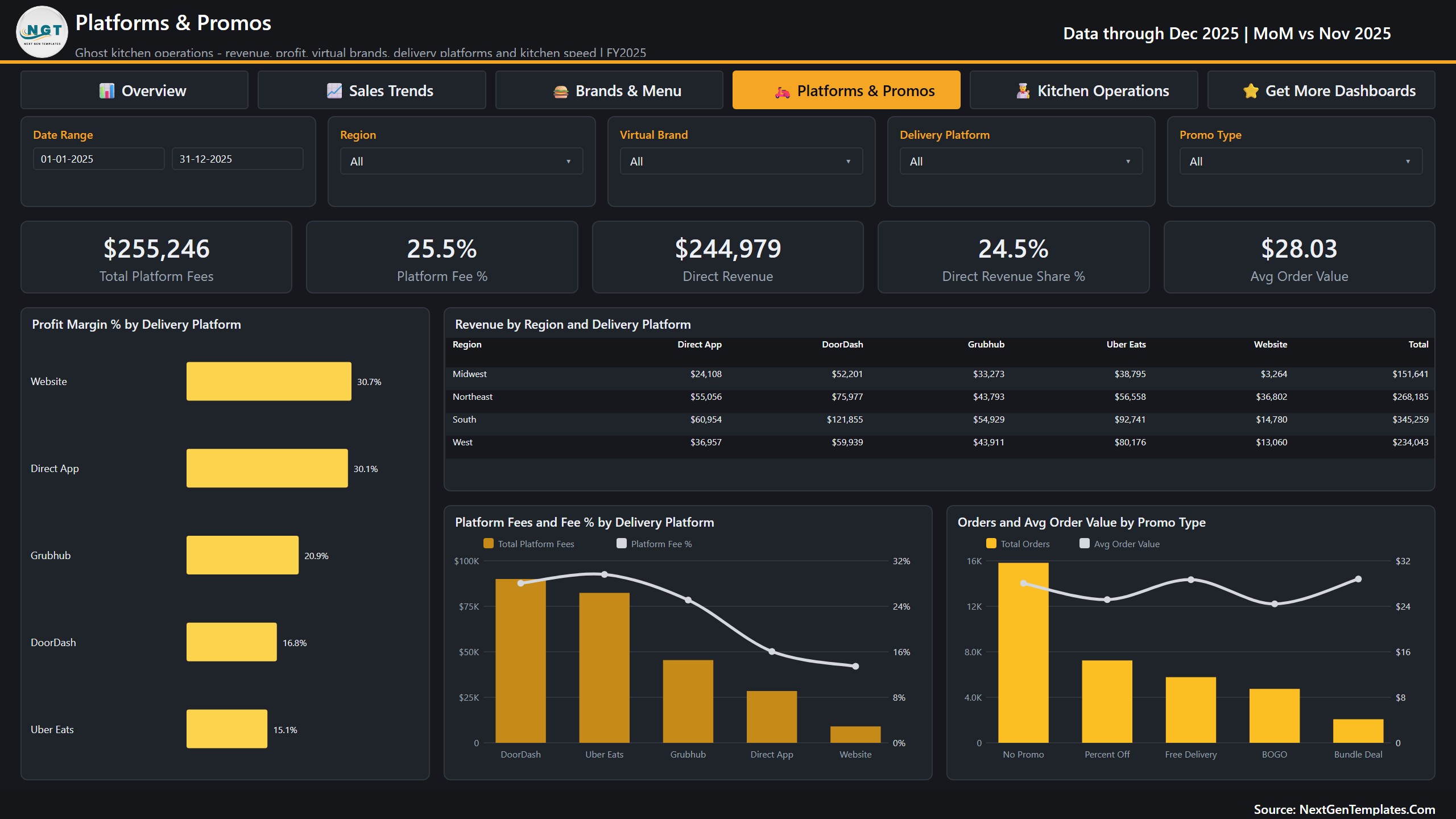Click the Uber Eats profit margin bar
Image resolution: width=1456 pixels, height=819 pixels.
pyautogui.click(x=227, y=729)
